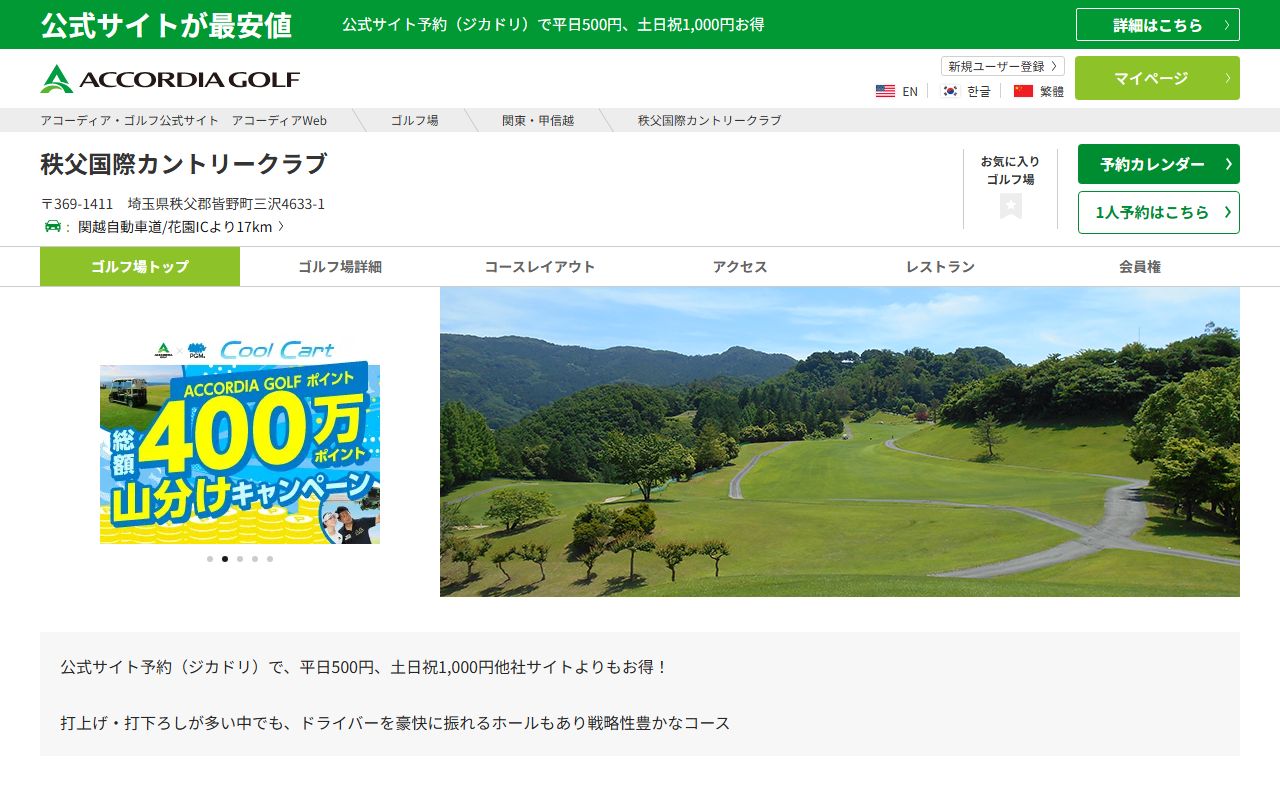Viewport: 1280px width, 800px height.
Task: Click 新規ユーザー登録 link
Action: click(x=1003, y=66)
